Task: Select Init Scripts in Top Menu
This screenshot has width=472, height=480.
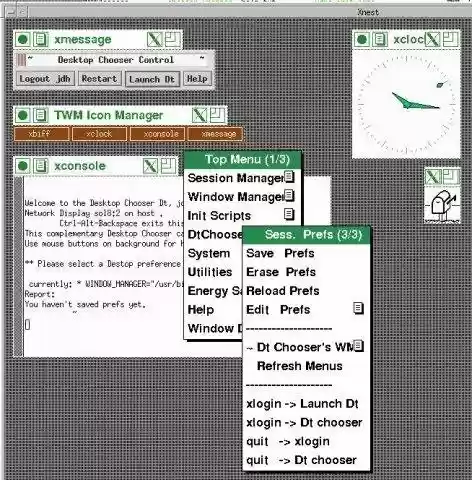Action: click(243, 216)
